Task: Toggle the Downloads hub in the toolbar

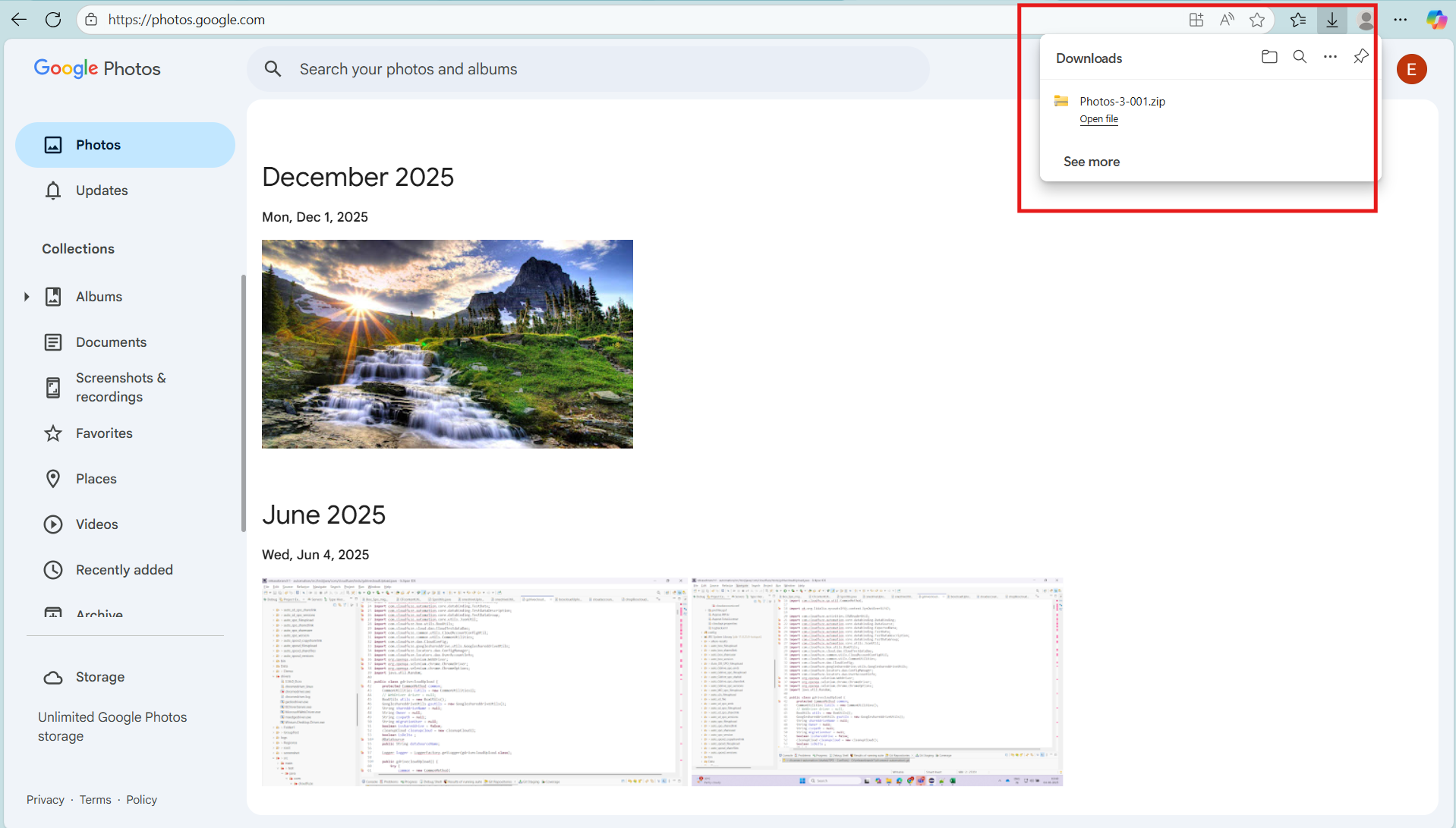Action: pos(1332,20)
